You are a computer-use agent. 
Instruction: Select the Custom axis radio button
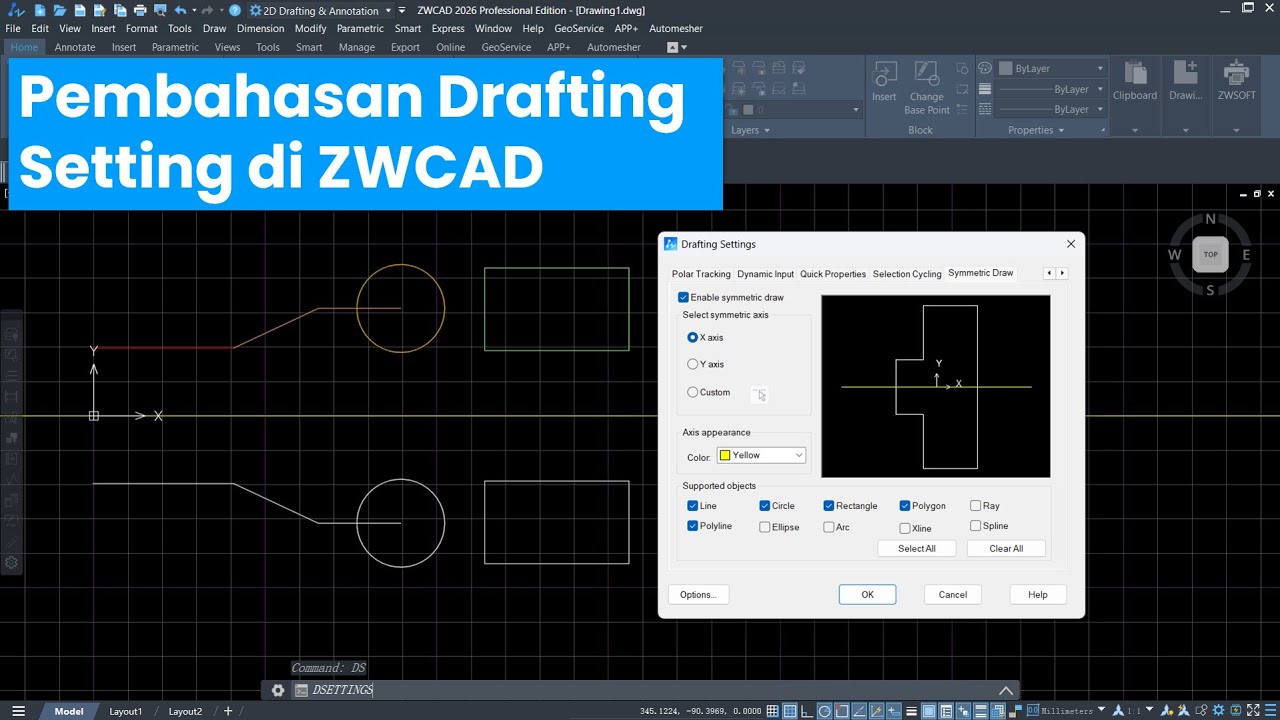(693, 392)
